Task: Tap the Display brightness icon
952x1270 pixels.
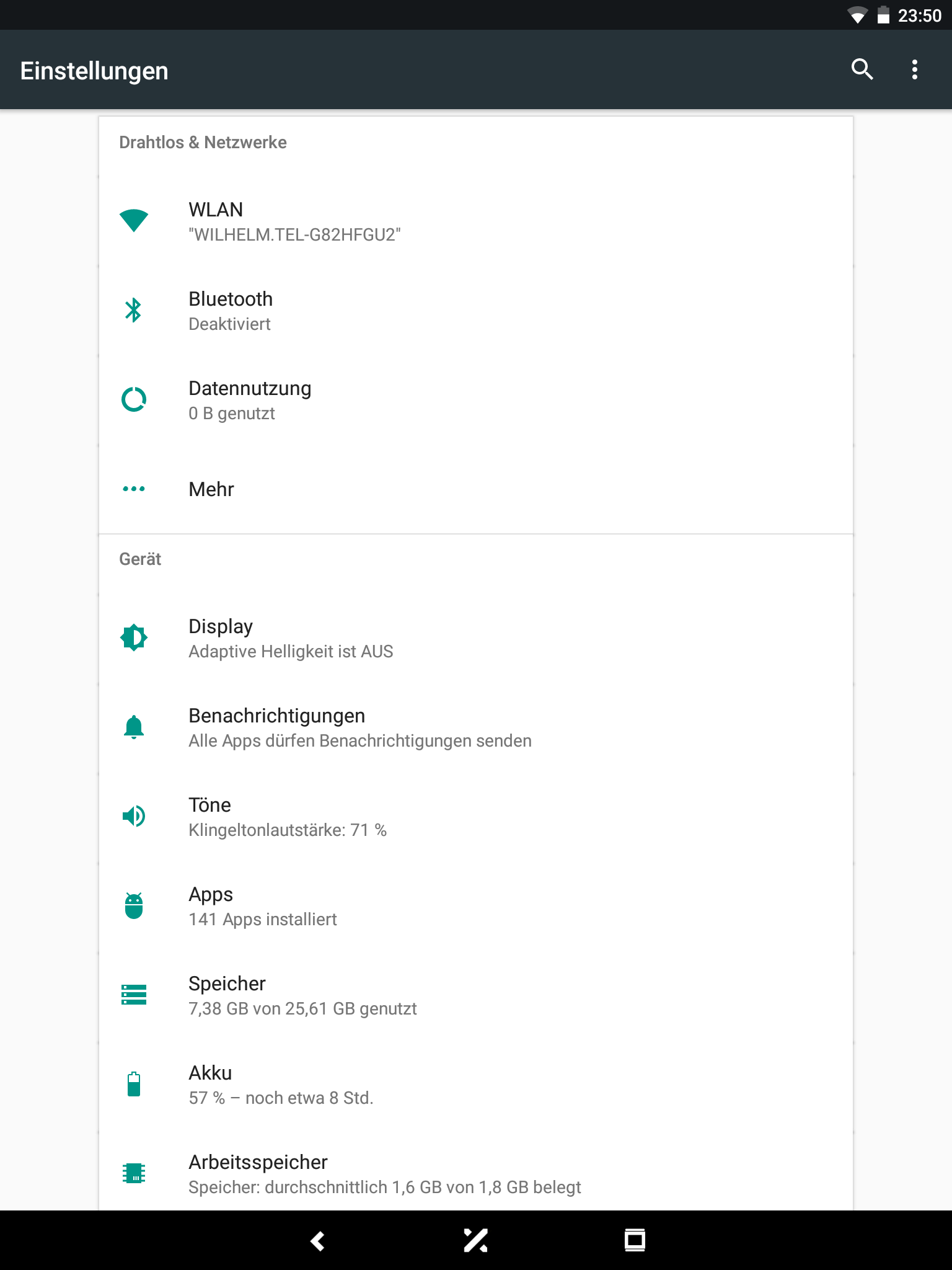Action: point(134,637)
